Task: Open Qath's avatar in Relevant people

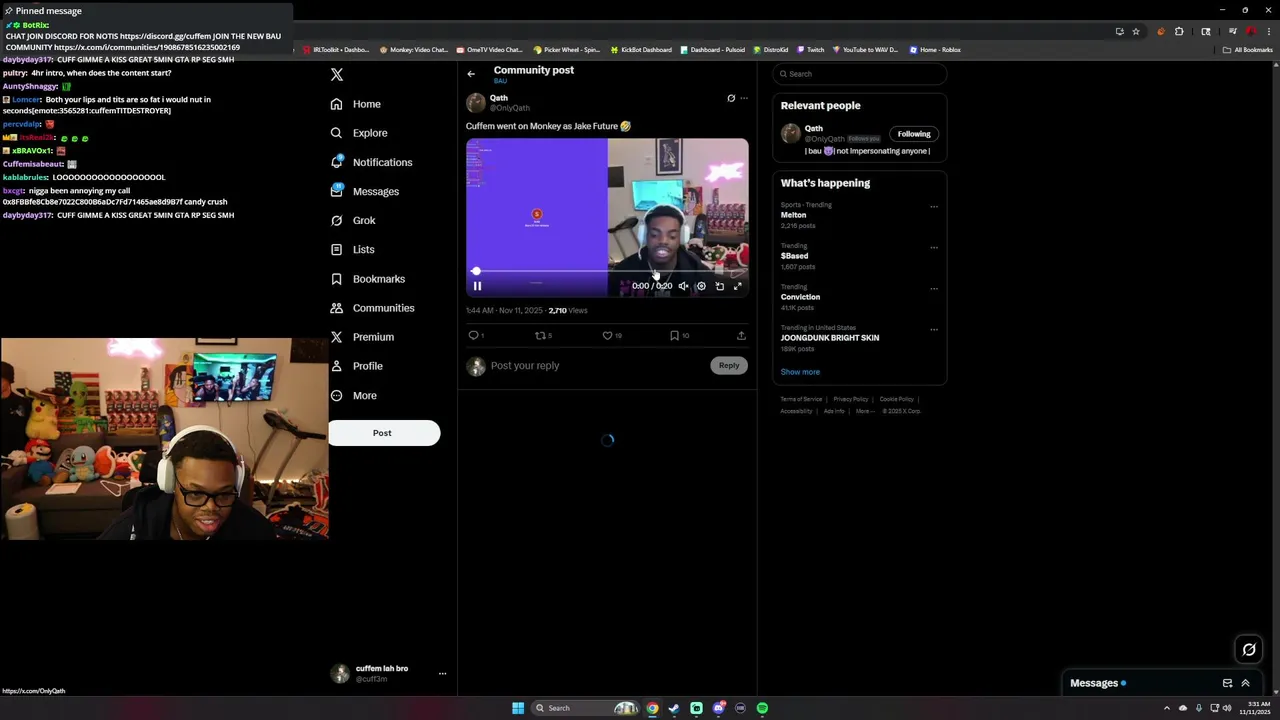Action: (x=791, y=133)
